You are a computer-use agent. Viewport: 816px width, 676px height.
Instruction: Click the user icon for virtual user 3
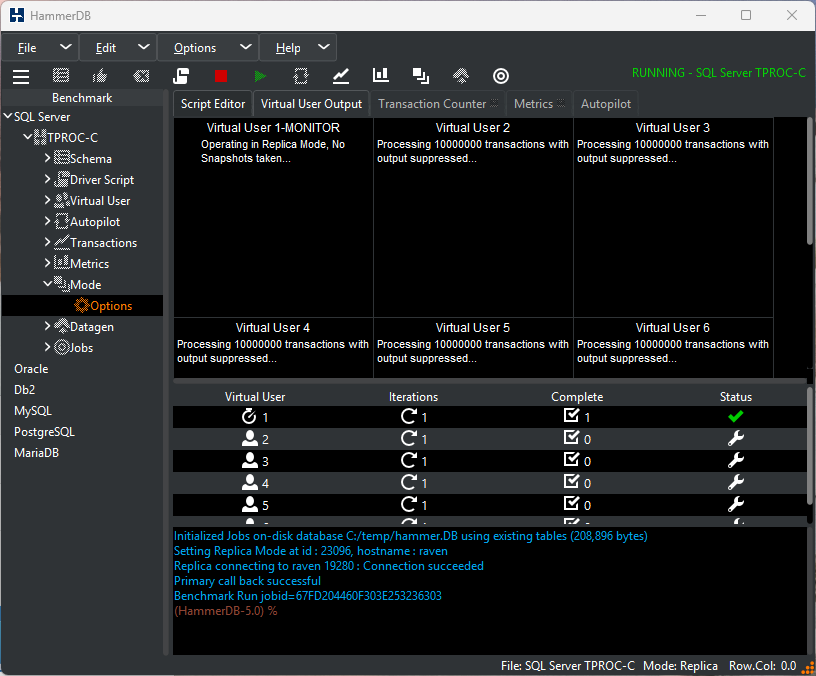click(x=250, y=461)
